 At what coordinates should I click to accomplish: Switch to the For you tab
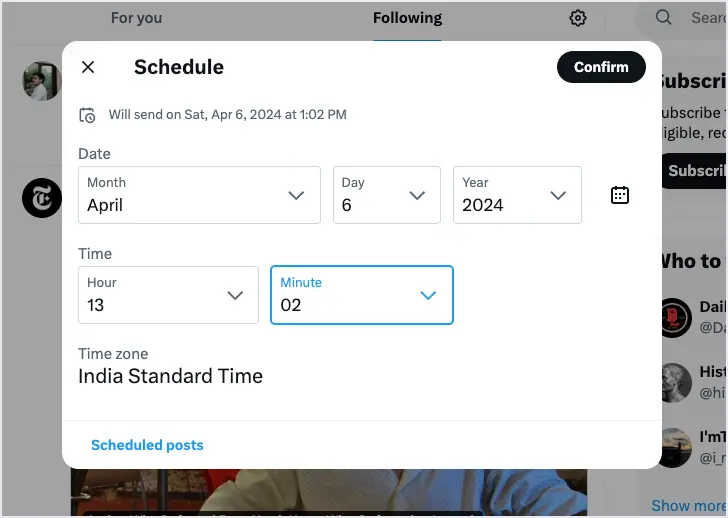pyautogui.click(x=136, y=18)
